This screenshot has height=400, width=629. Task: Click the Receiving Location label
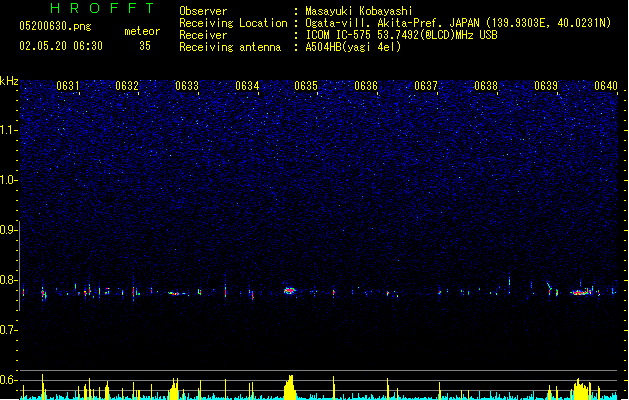[233, 23]
